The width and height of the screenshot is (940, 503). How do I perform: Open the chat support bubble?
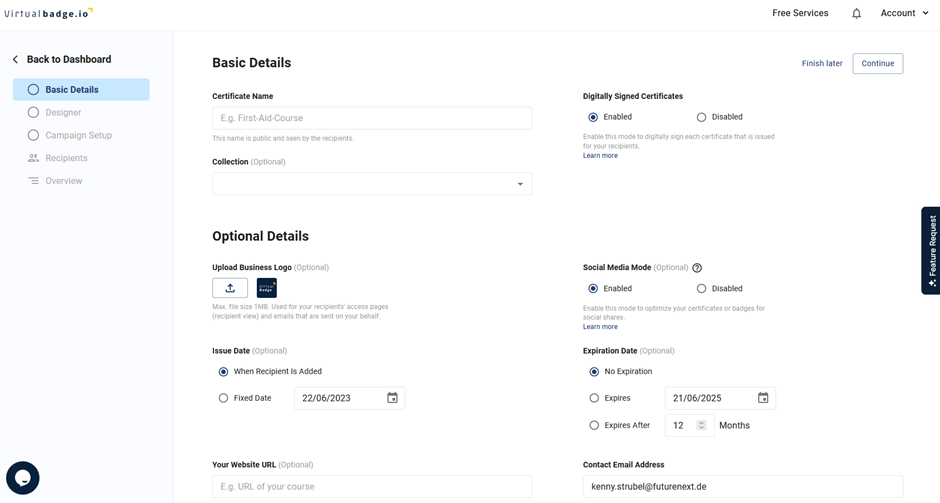coord(23,478)
